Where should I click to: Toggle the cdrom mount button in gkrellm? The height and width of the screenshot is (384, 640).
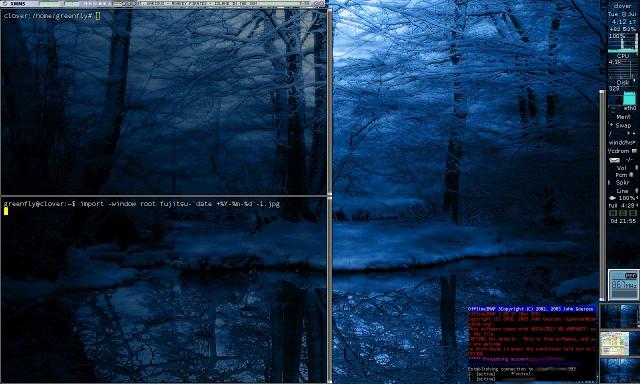pyautogui.click(x=634, y=151)
